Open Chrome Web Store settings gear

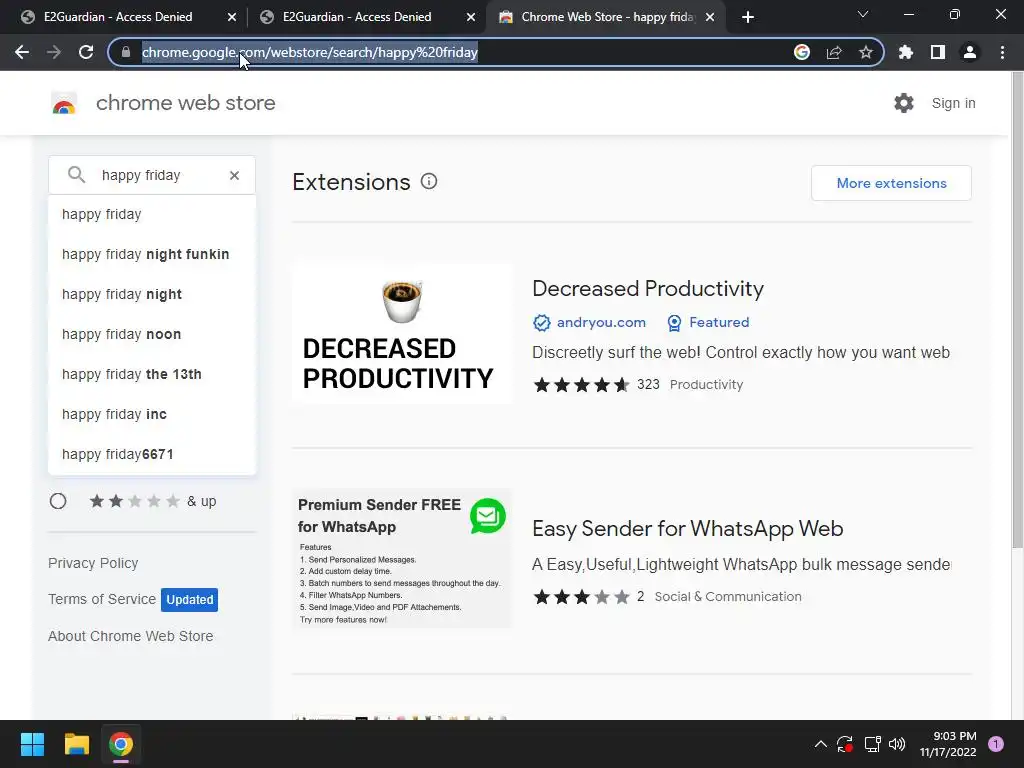[x=904, y=103]
